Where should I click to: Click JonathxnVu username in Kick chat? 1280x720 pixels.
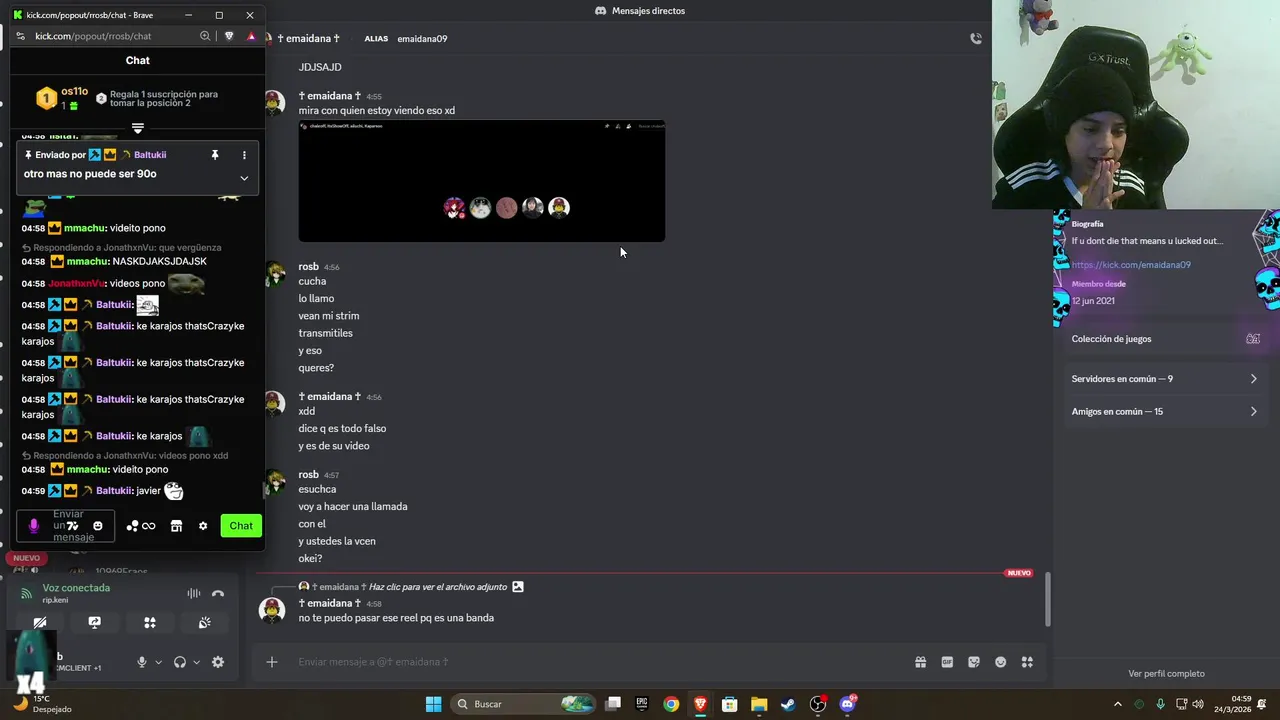(x=76, y=283)
